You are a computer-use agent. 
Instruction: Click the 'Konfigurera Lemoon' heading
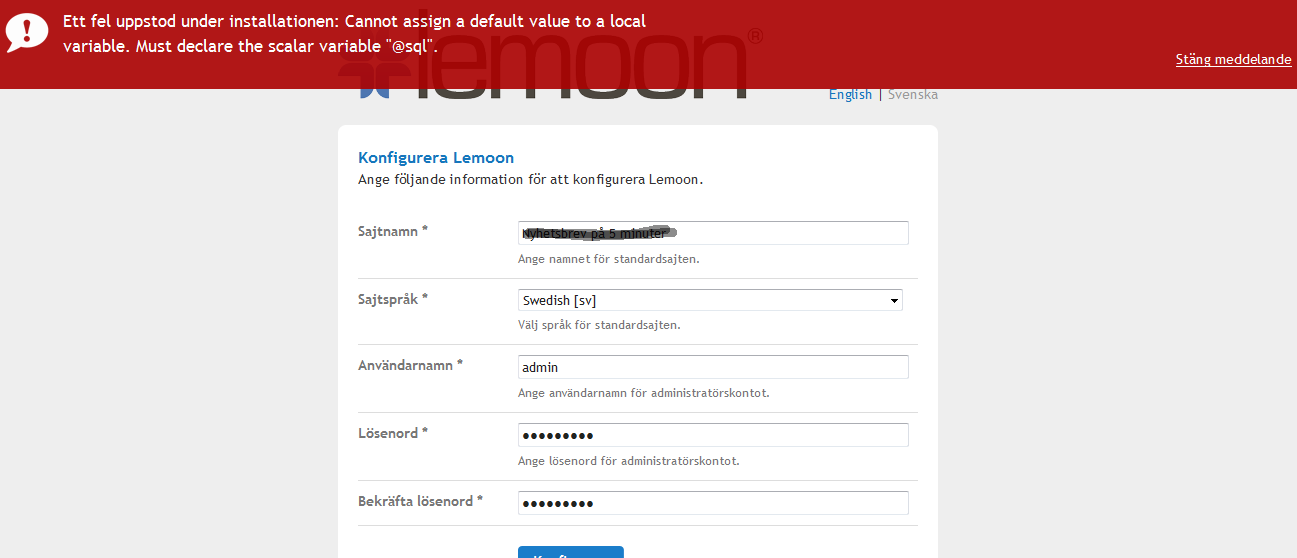click(436, 158)
